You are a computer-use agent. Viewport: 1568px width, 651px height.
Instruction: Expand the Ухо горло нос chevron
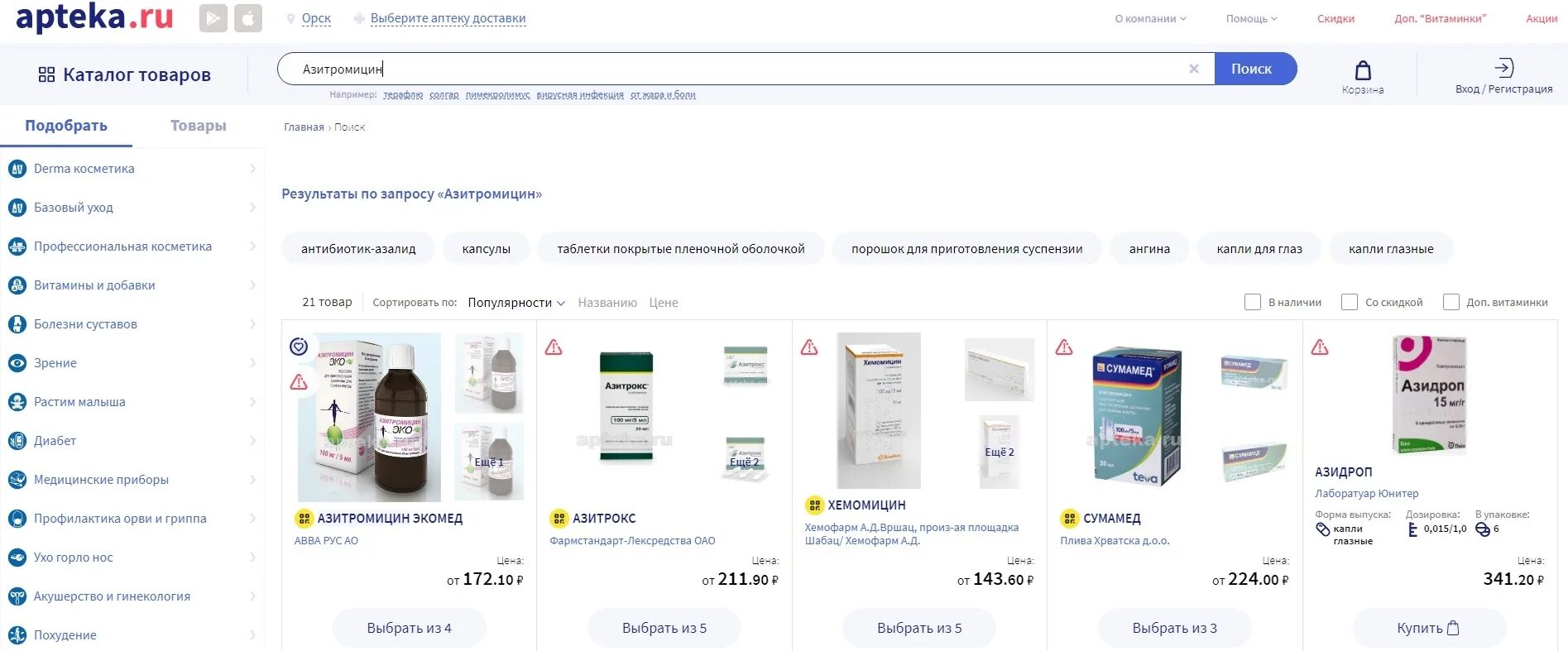pos(252,558)
